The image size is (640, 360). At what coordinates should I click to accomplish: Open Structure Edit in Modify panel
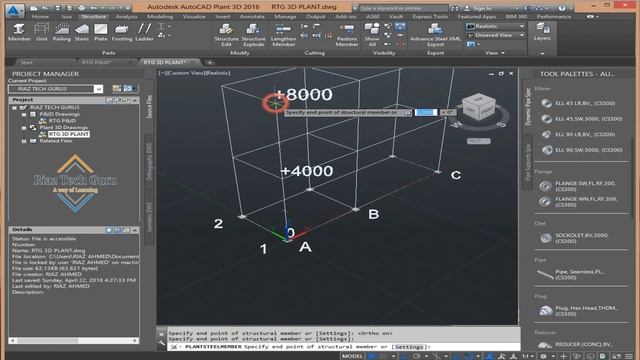(x=226, y=35)
